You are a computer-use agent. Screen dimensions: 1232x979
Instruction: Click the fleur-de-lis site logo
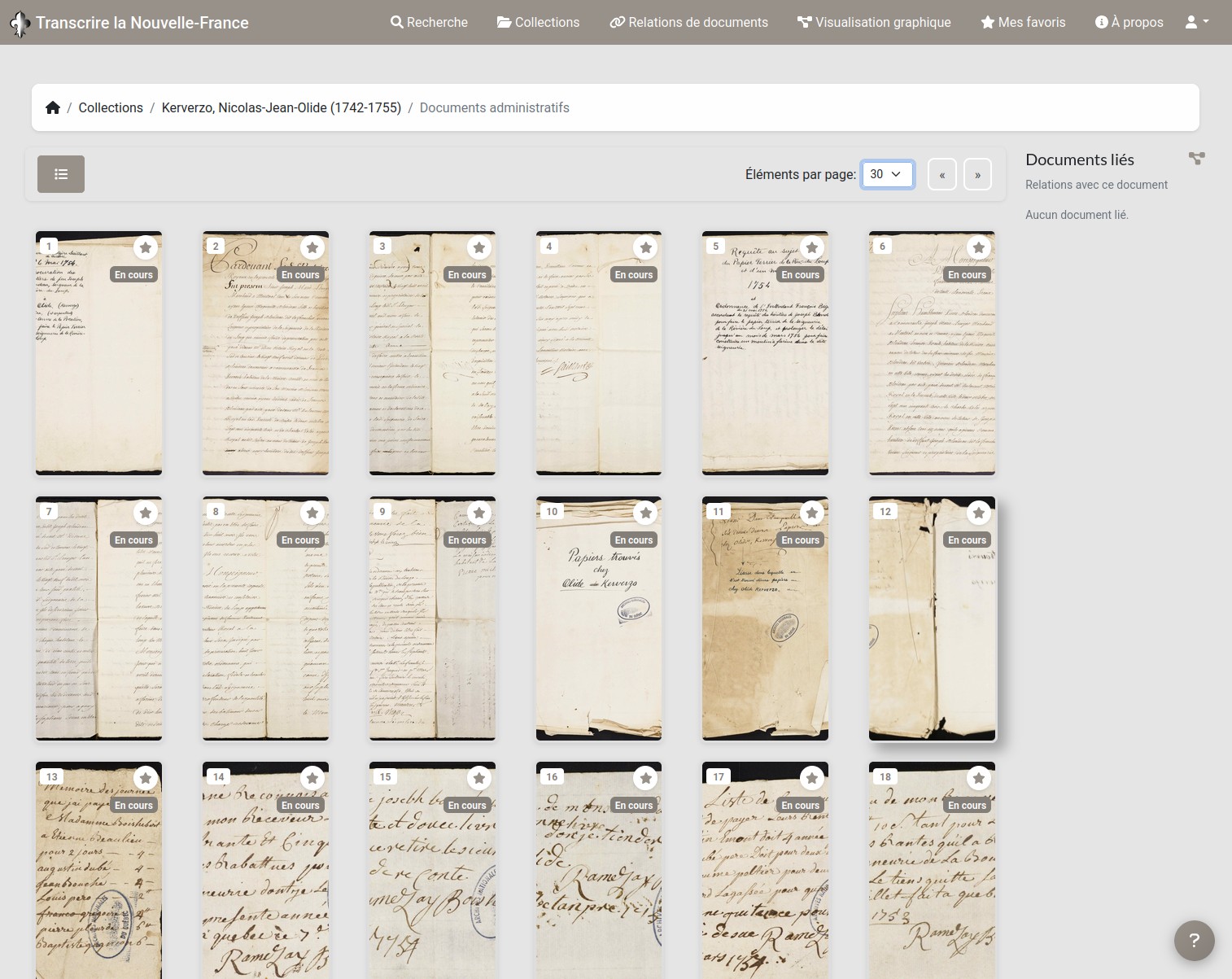tap(20, 24)
